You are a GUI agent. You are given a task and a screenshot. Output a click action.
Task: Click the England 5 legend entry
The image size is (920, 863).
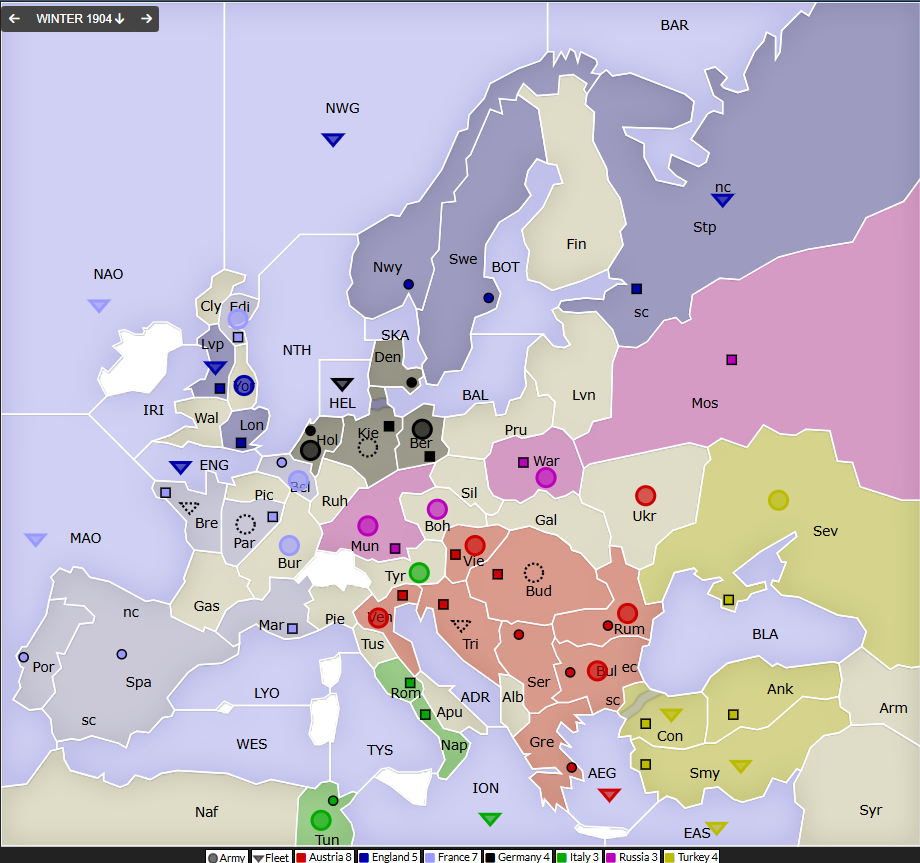388,857
